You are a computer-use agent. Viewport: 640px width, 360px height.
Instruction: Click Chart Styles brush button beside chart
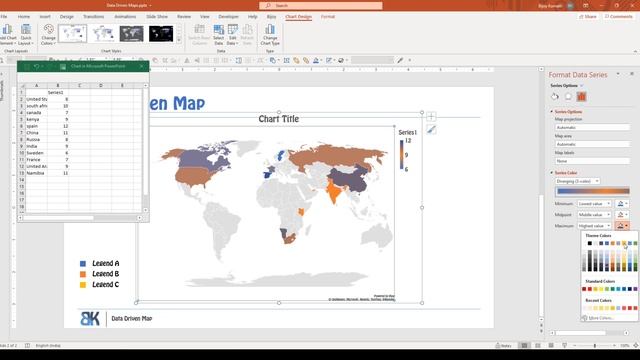(x=431, y=130)
